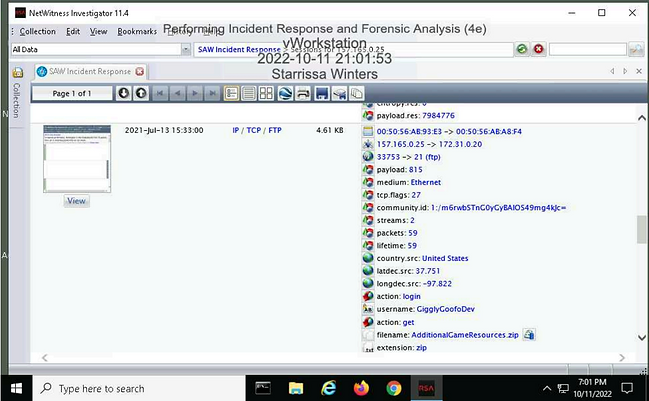Go to next page of sessions
The width and height of the screenshot is (649, 401).
point(195,93)
